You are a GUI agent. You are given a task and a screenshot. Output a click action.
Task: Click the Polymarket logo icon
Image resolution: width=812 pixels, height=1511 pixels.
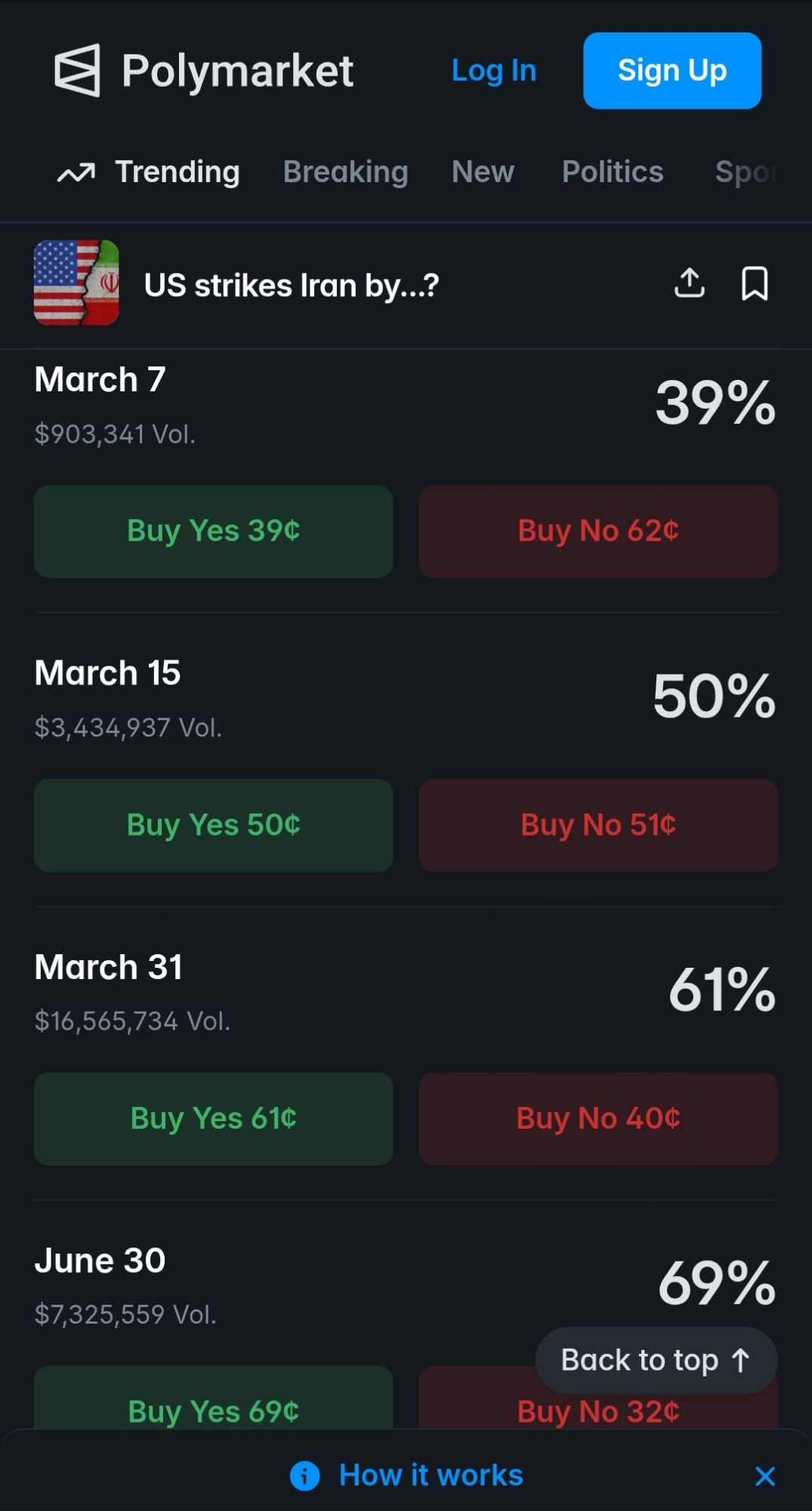77,70
